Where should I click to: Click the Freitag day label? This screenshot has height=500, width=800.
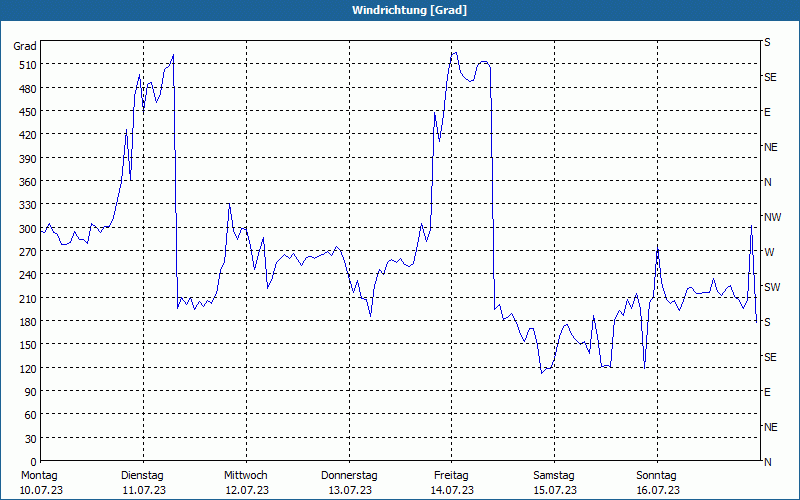[x=452, y=475]
